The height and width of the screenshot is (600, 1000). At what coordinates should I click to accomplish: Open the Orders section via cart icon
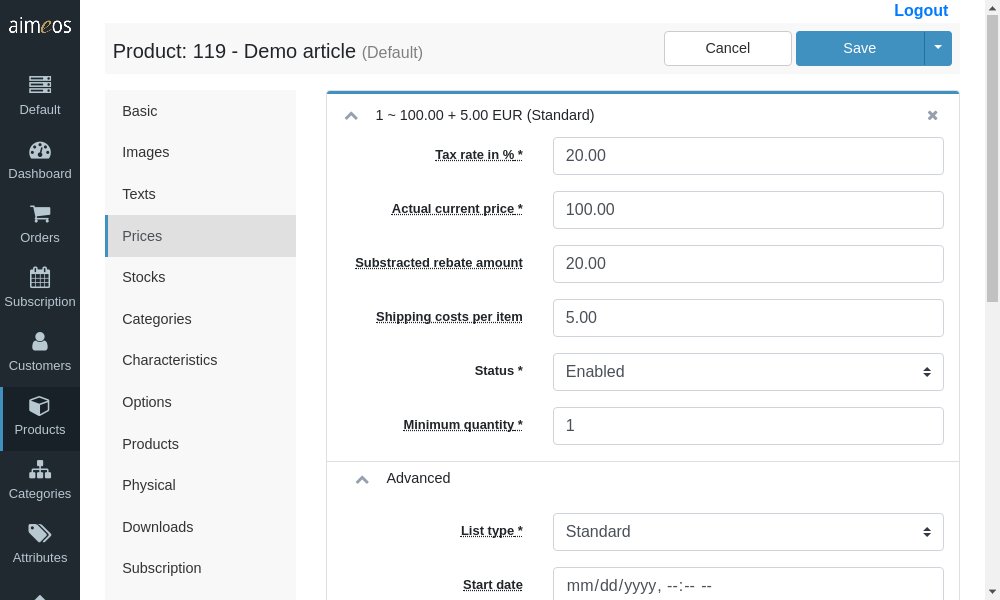coord(39,224)
